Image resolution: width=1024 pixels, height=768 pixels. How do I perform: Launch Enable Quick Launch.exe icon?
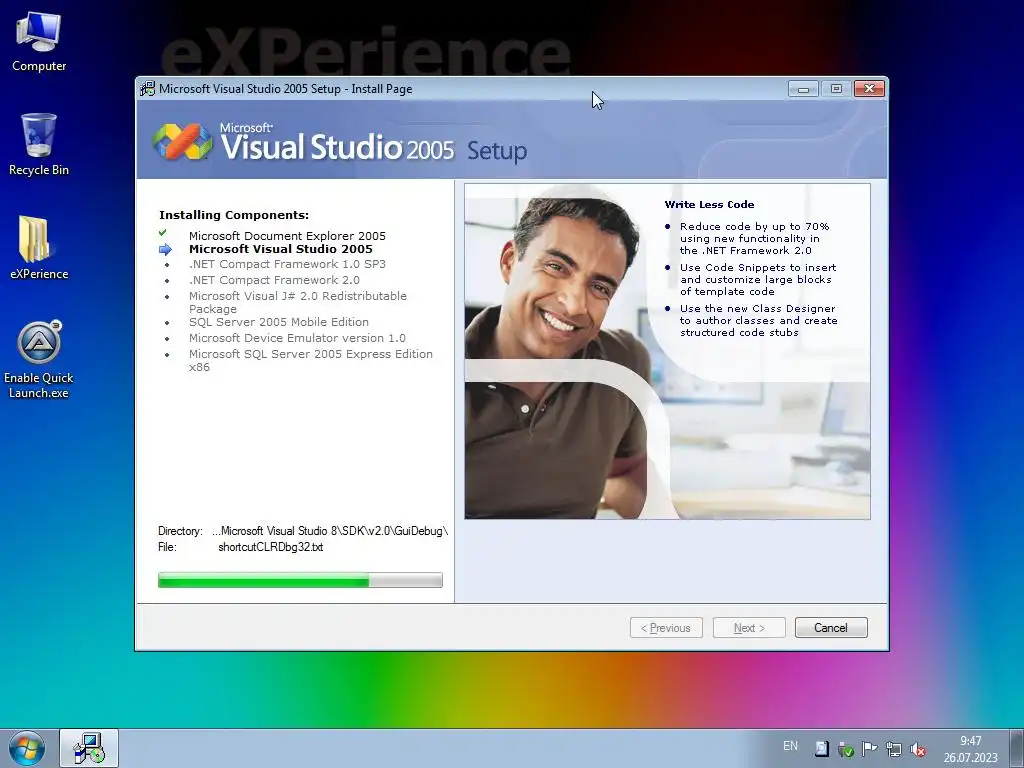[x=39, y=359]
